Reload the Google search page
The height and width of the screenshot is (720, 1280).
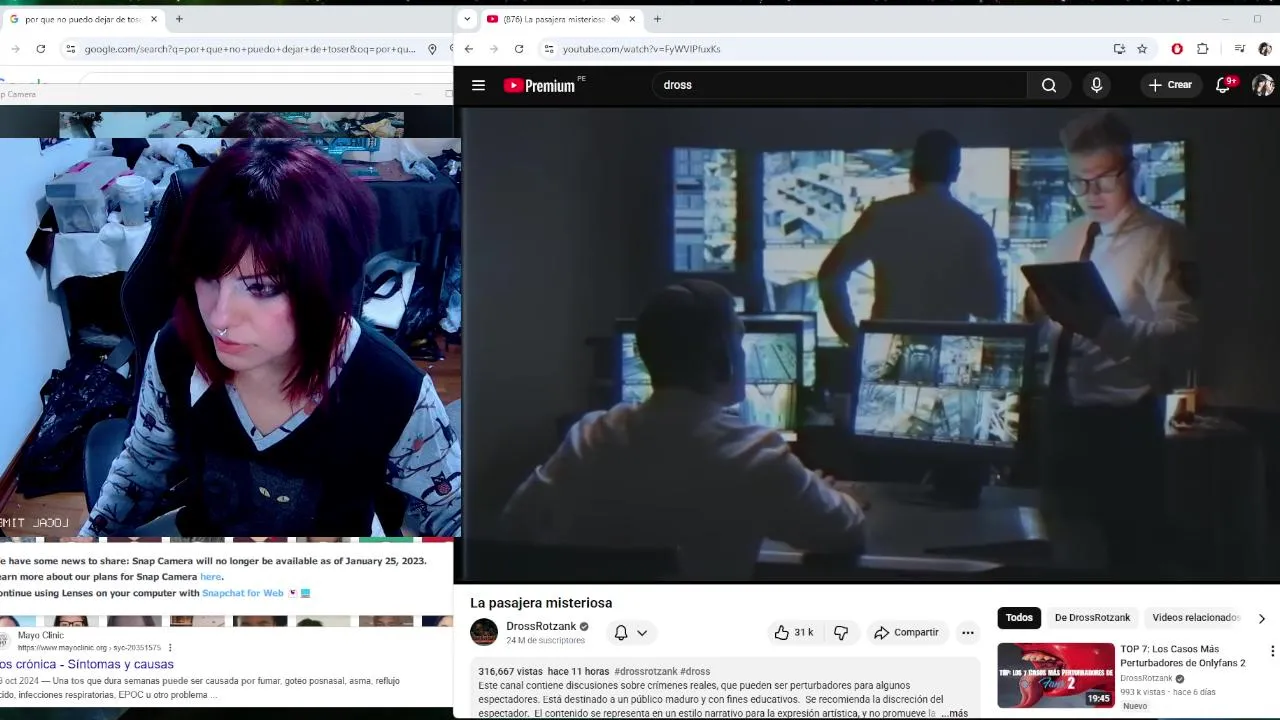click(x=40, y=49)
